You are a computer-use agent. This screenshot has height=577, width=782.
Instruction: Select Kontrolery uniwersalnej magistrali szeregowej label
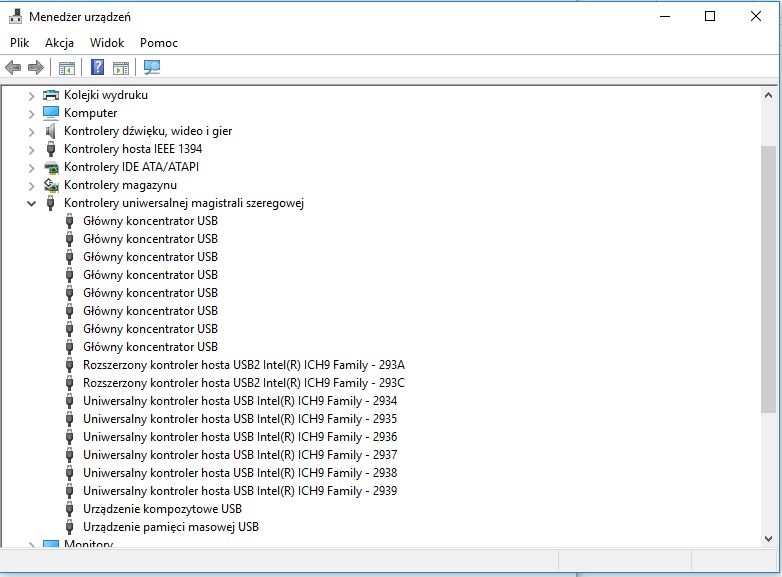pos(184,203)
